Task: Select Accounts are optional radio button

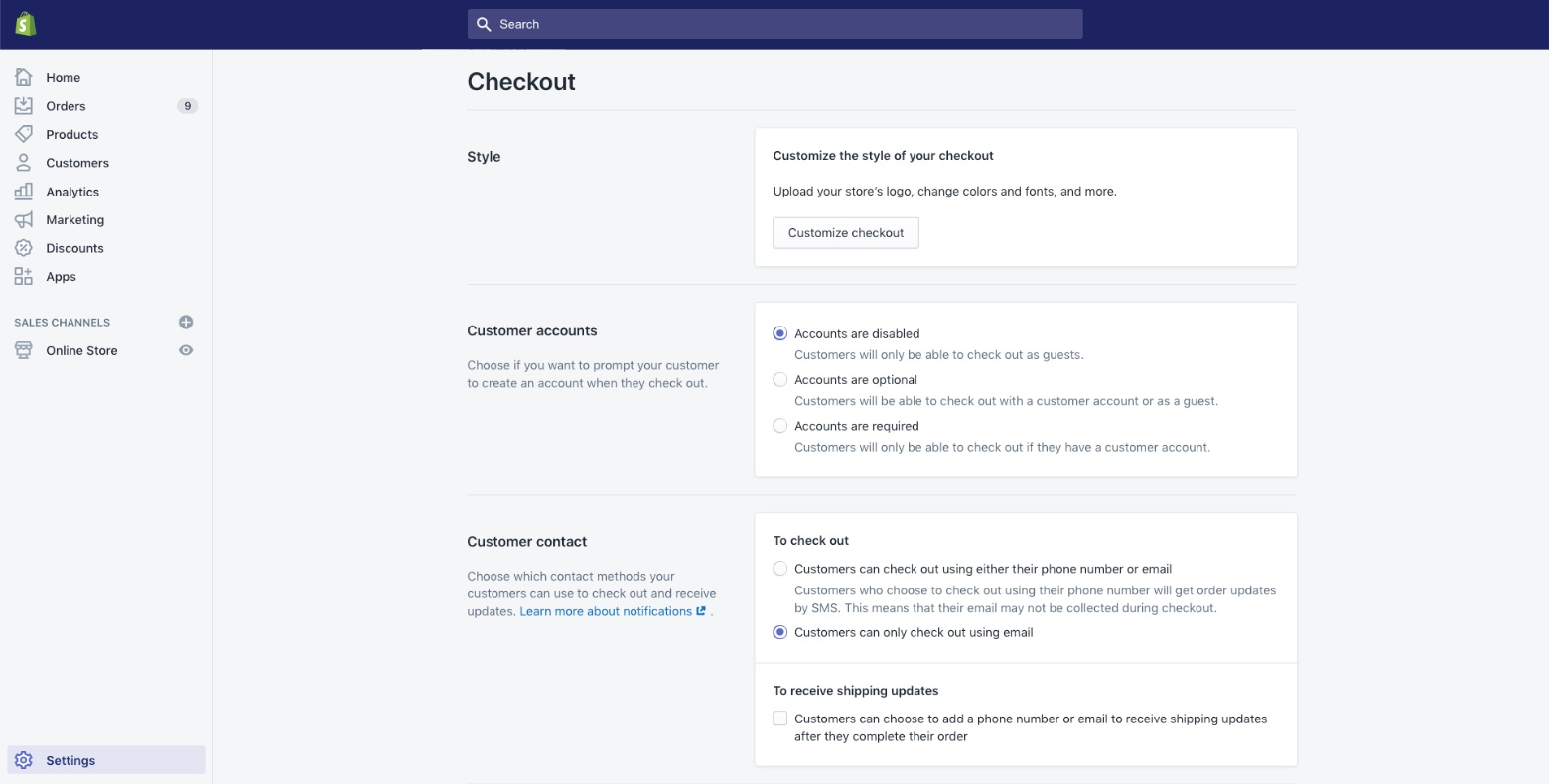Action: 780,379
